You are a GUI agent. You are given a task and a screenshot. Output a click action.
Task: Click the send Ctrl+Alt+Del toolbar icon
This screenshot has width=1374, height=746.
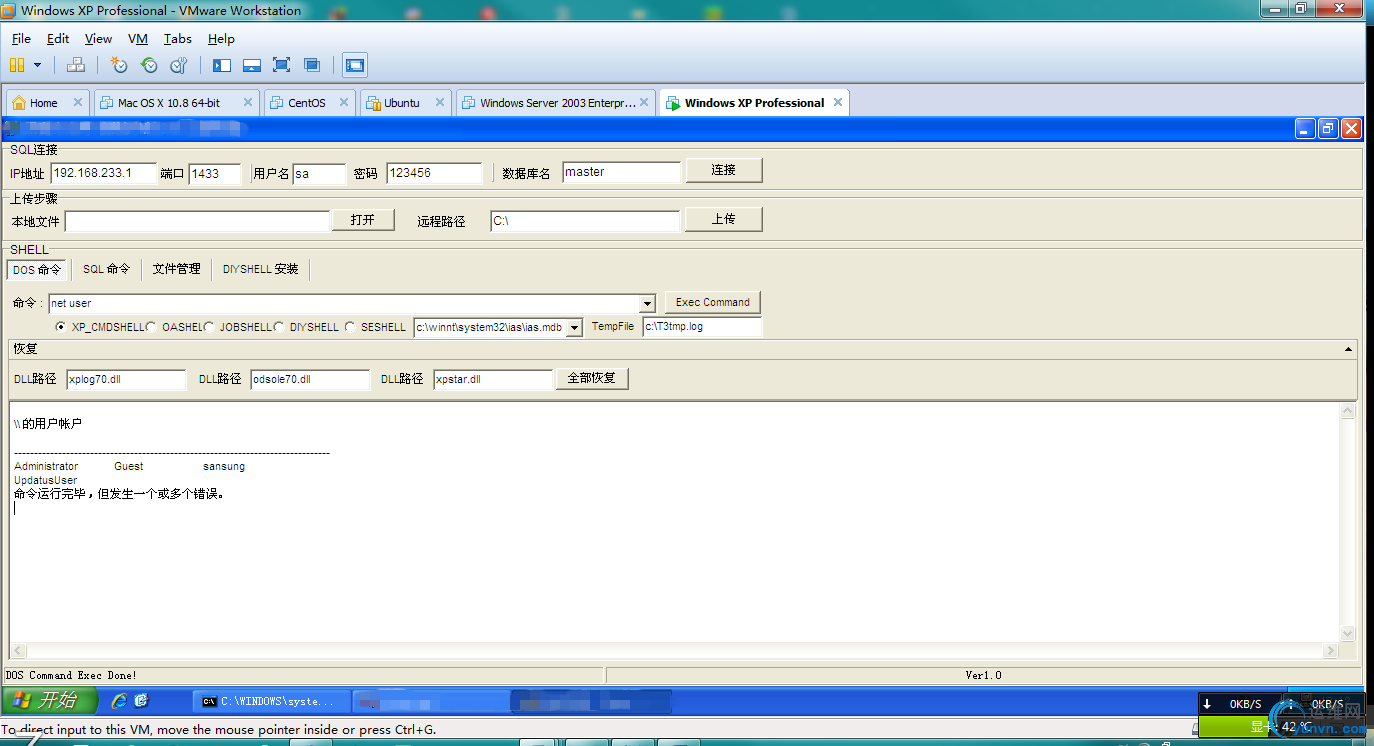(76, 65)
